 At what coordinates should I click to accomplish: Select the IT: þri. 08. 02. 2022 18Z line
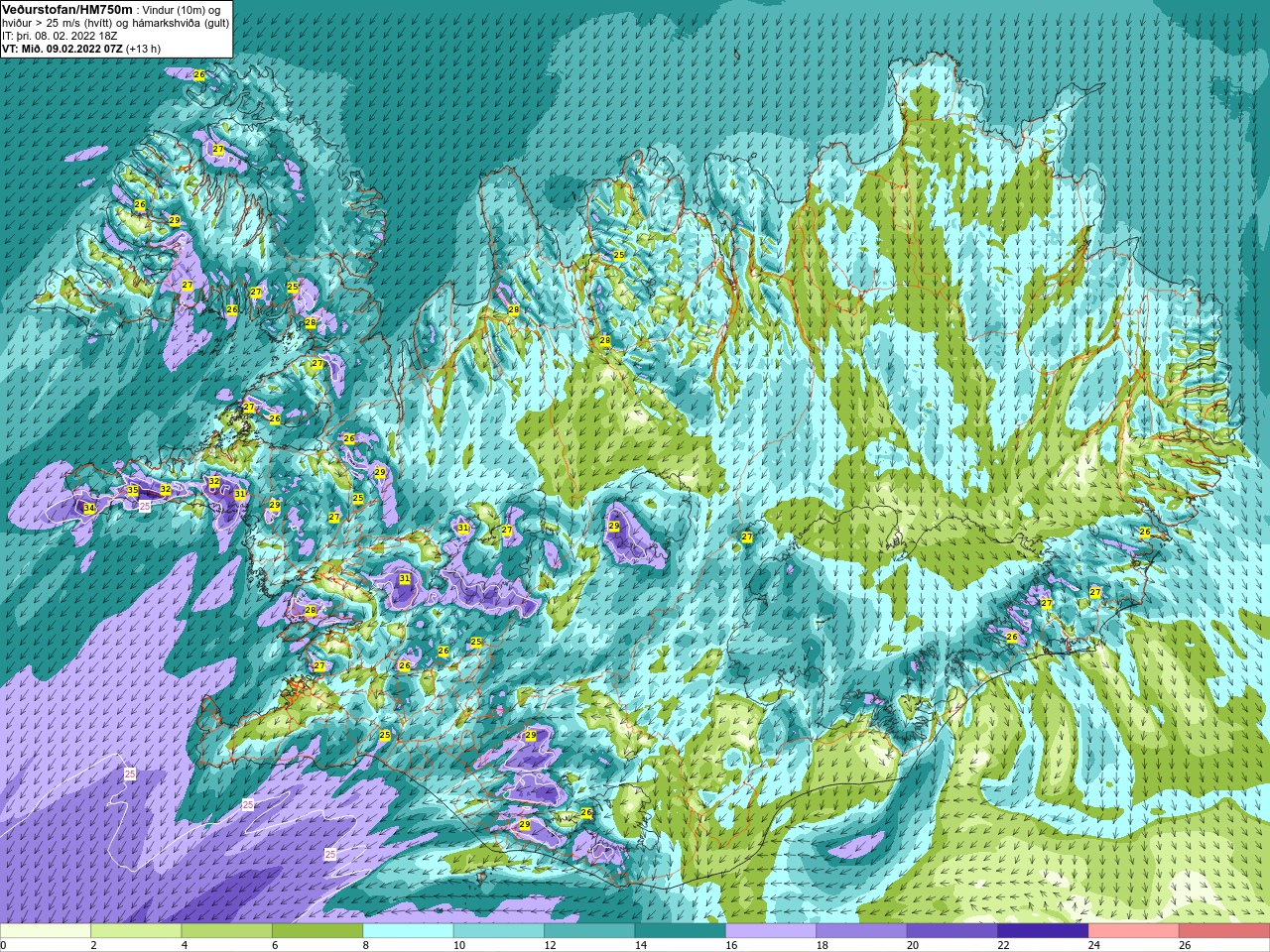(x=60, y=35)
